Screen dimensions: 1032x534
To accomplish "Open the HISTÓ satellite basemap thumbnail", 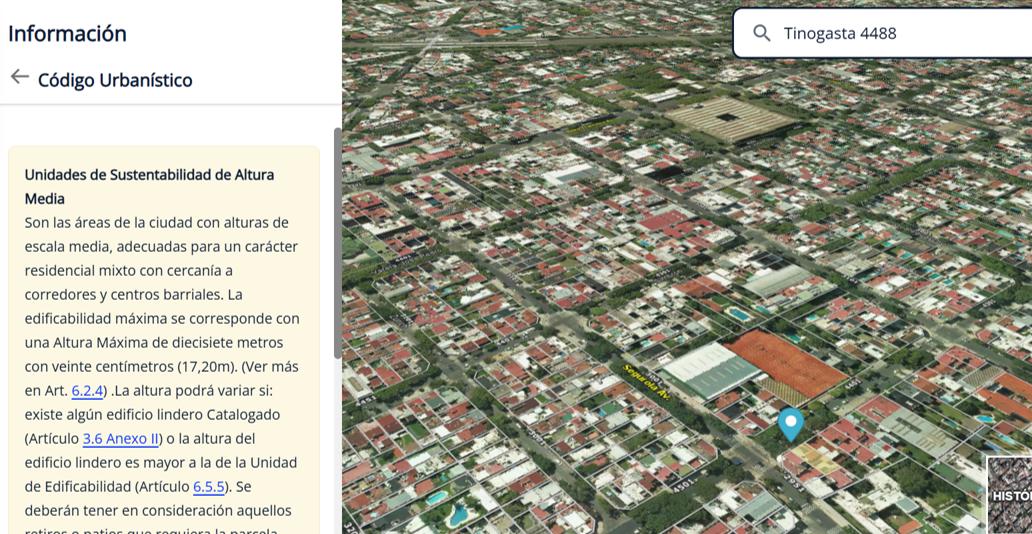I will click(1010, 494).
